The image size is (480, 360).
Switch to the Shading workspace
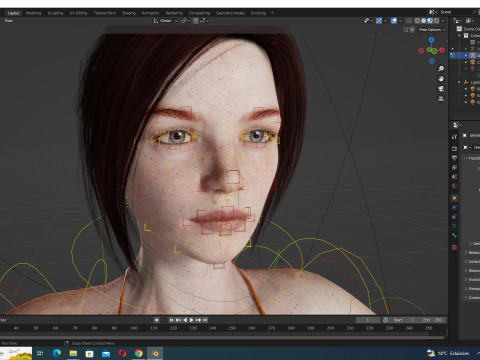(129, 13)
